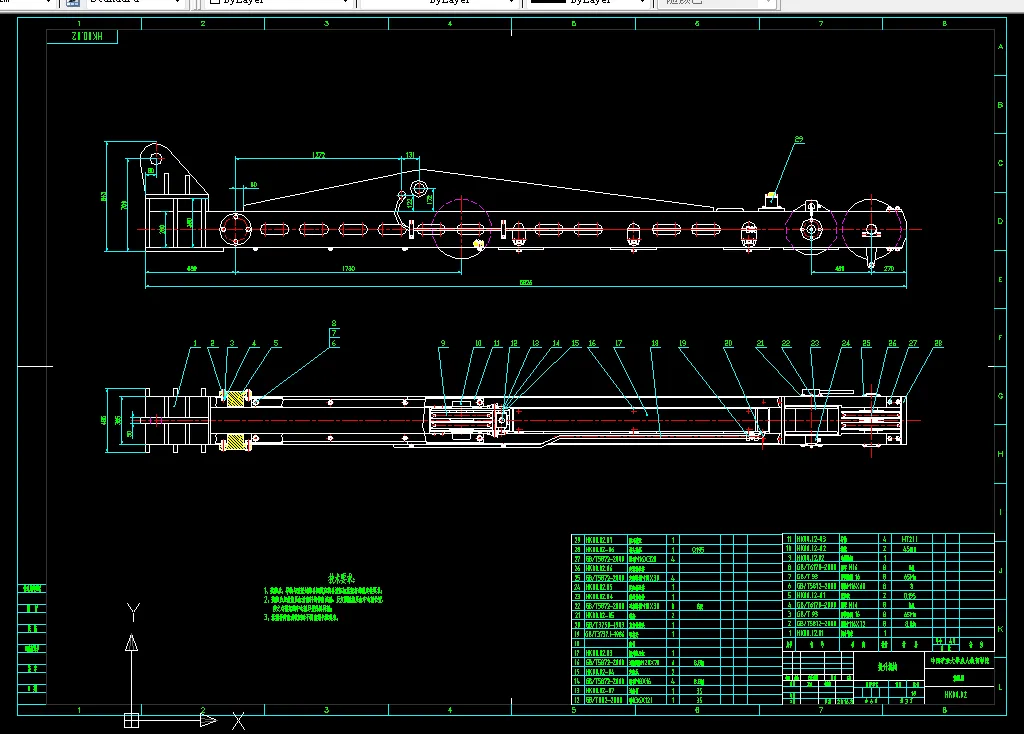
Task: Click zone number 7 on bottom border
Action: [821, 710]
